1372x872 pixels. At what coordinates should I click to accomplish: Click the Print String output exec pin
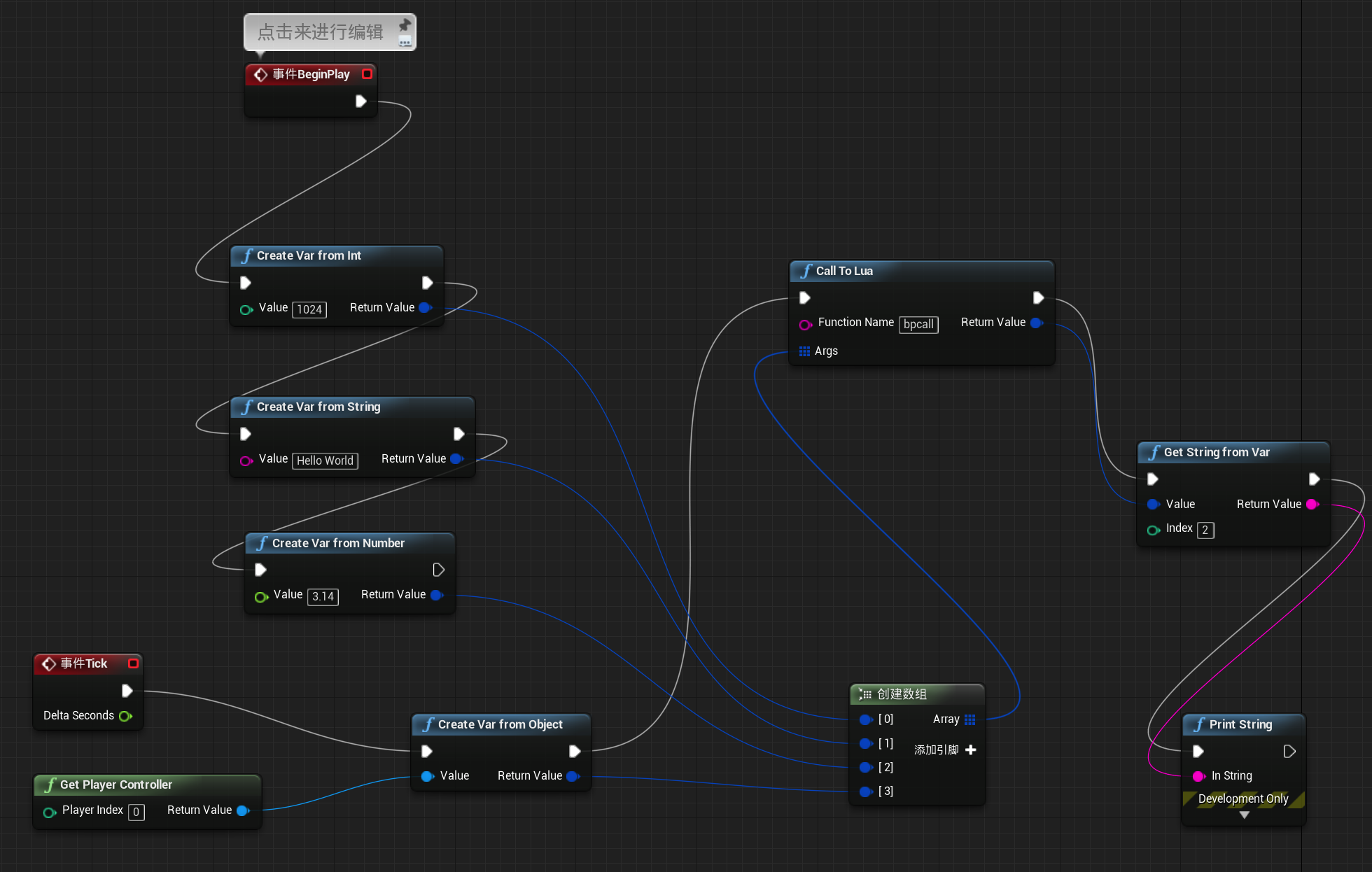(1289, 751)
